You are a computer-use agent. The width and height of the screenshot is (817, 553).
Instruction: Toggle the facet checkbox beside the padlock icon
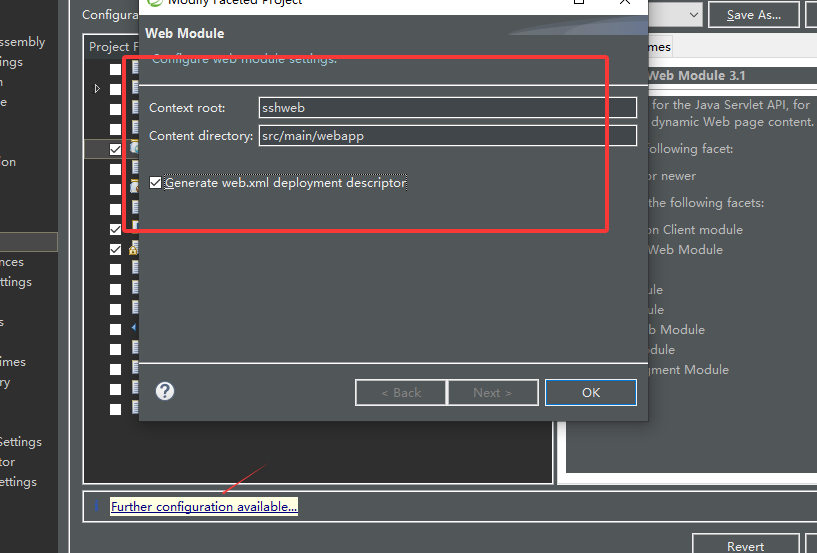pyautogui.click(x=115, y=249)
